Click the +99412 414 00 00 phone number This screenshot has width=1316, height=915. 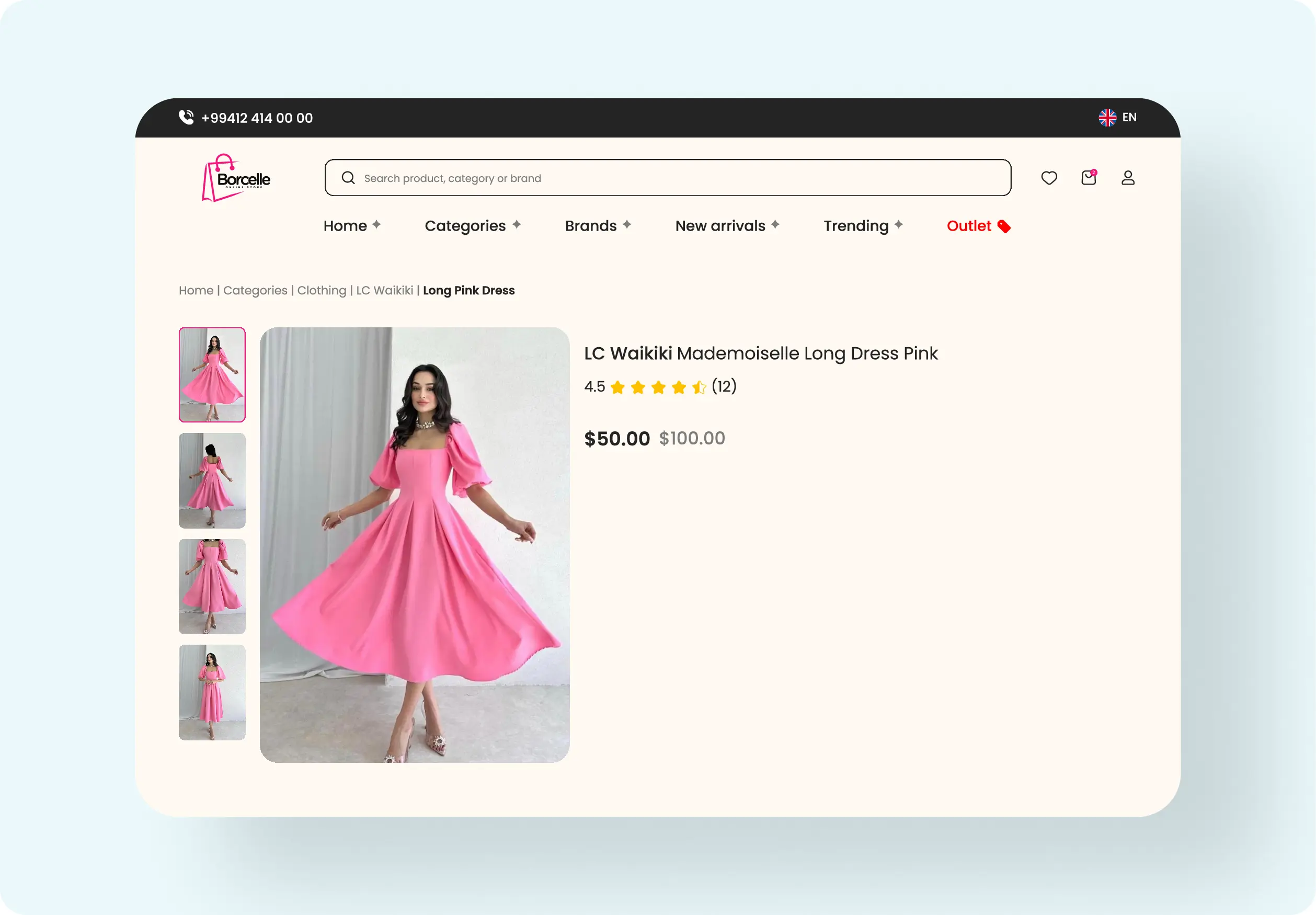click(257, 118)
